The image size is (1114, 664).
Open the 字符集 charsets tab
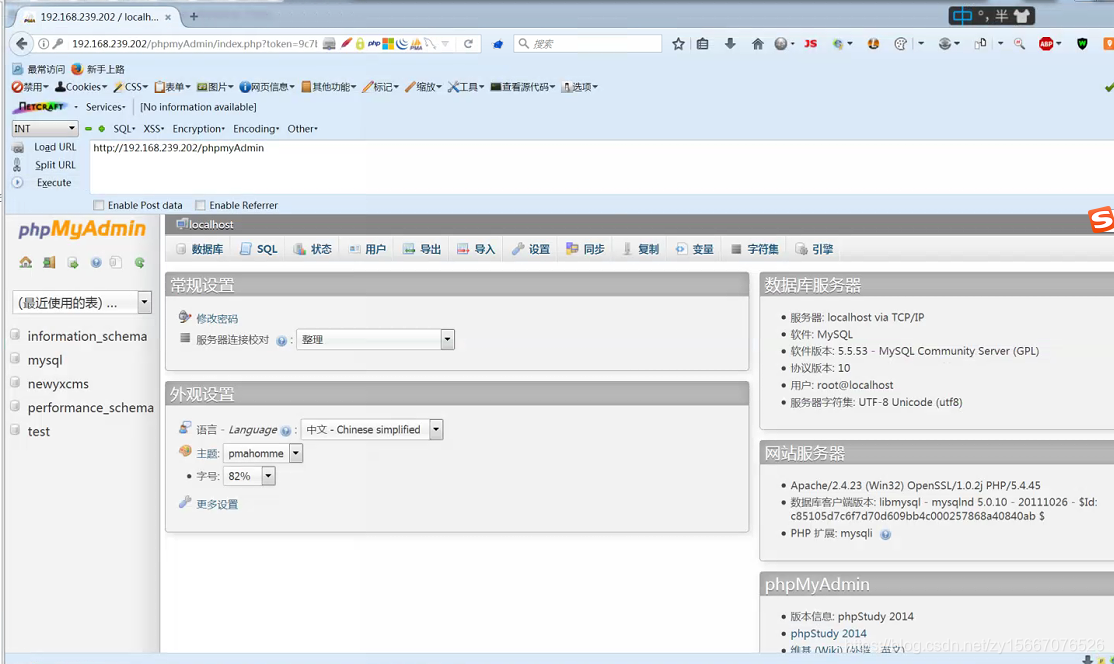click(x=755, y=249)
